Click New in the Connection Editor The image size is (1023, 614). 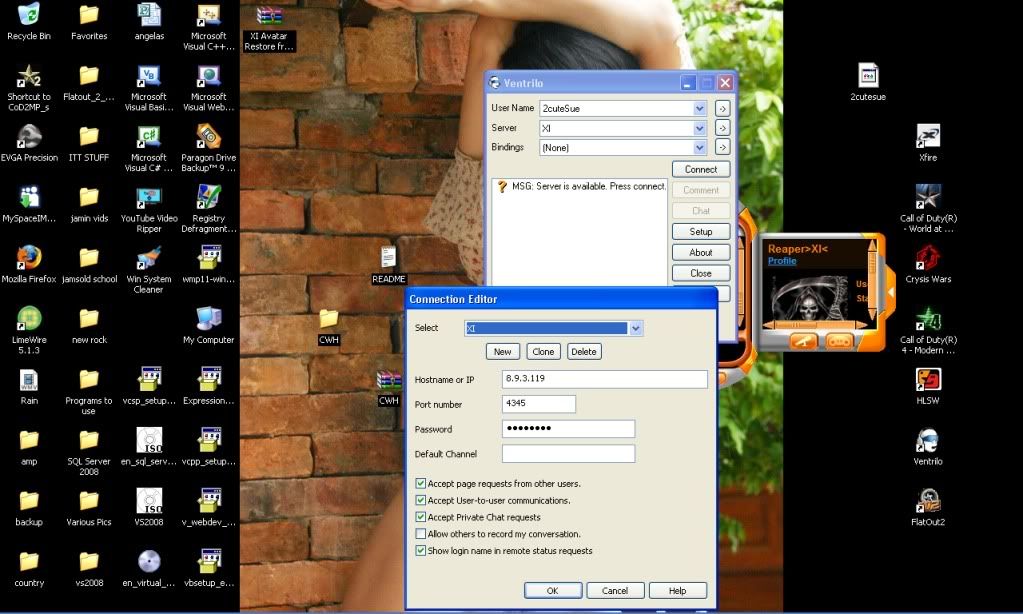click(x=502, y=352)
